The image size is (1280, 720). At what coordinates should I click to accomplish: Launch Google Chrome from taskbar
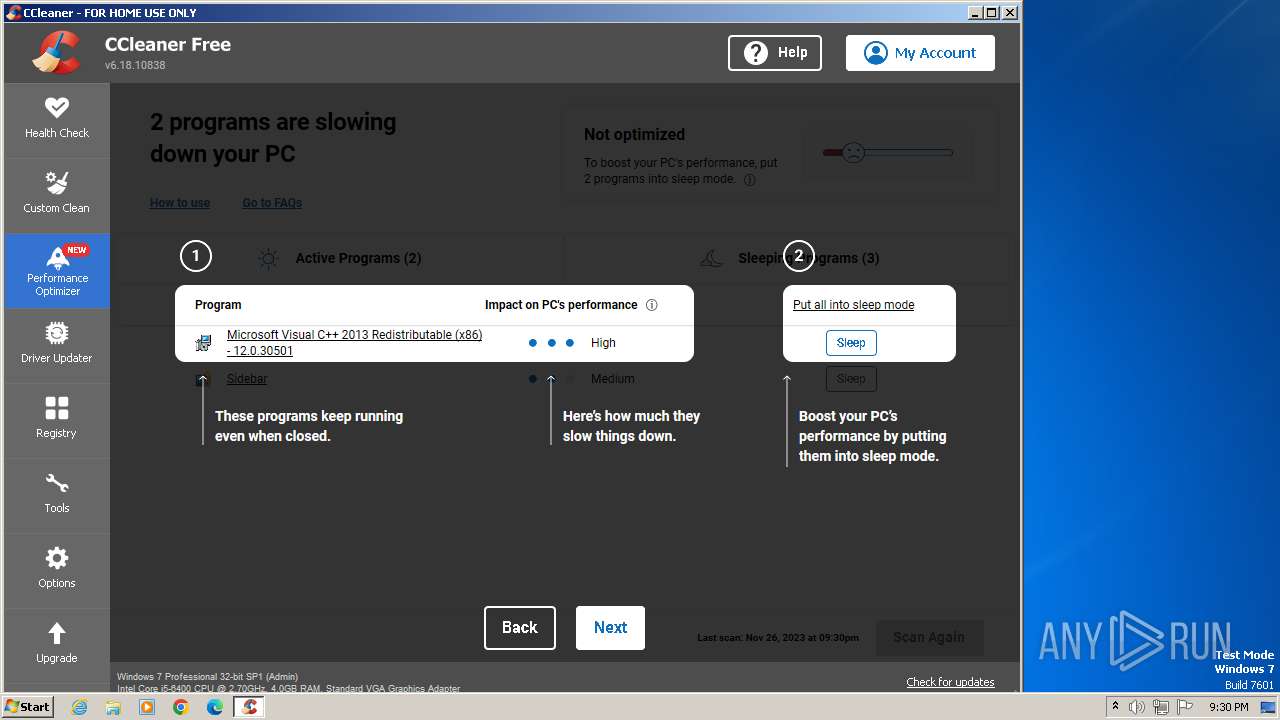click(181, 707)
